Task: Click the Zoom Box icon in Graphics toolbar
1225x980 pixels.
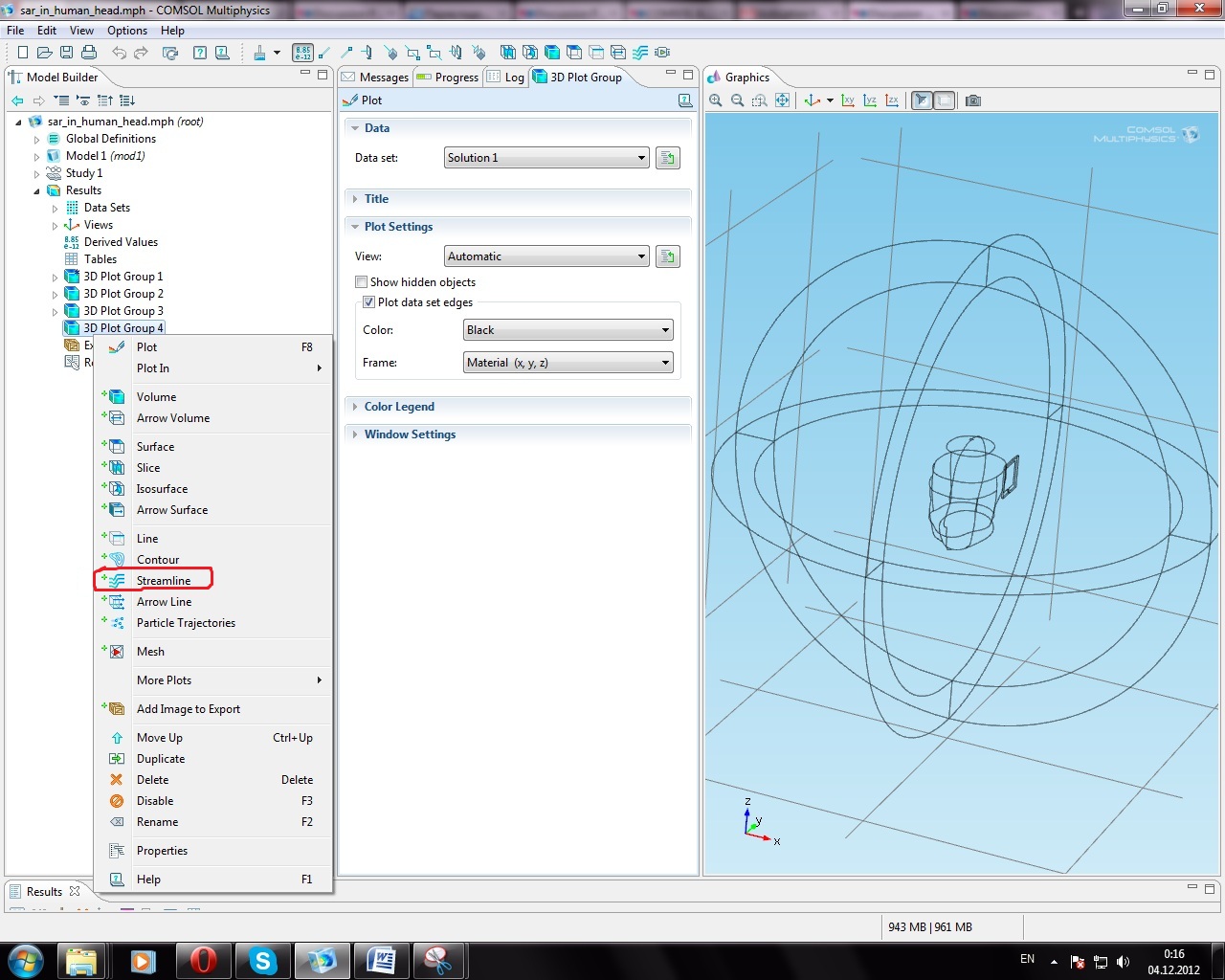Action: 760,100
